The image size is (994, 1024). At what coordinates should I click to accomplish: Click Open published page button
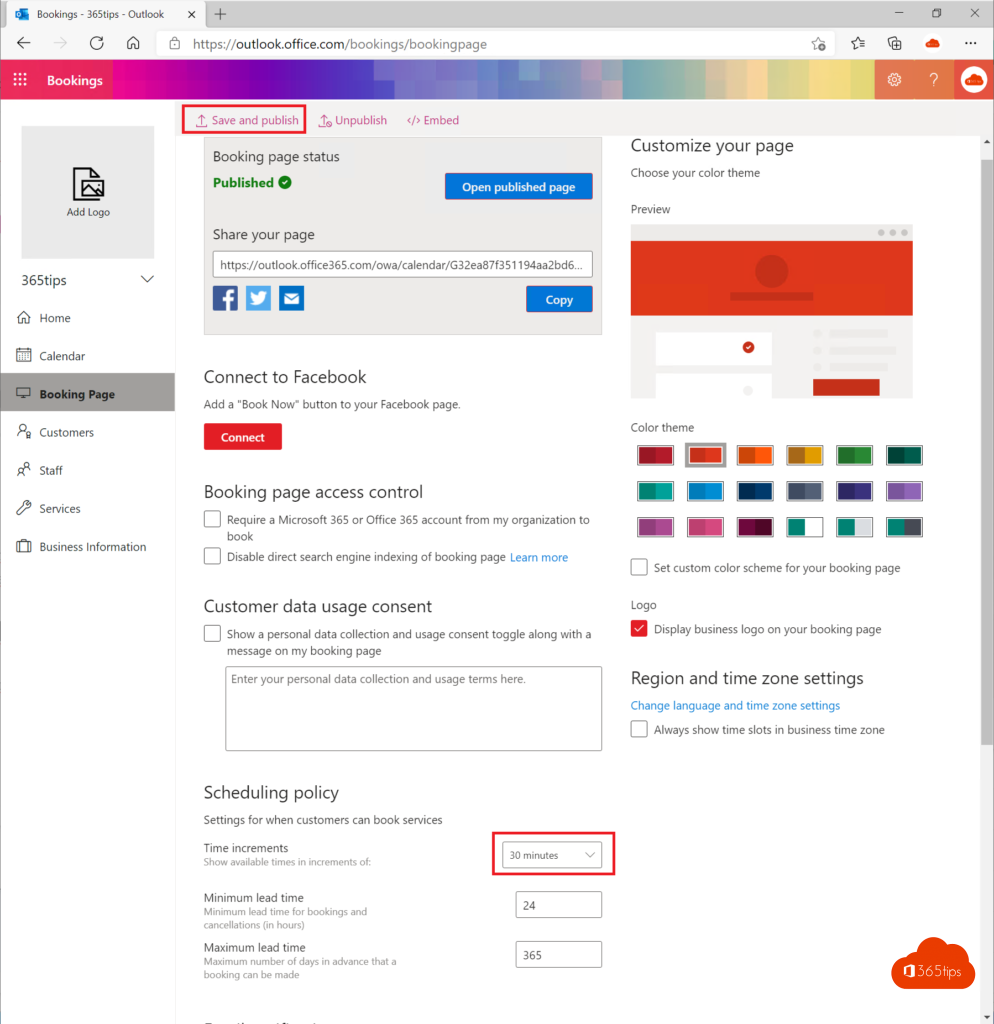pyautogui.click(x=519, y=187)
